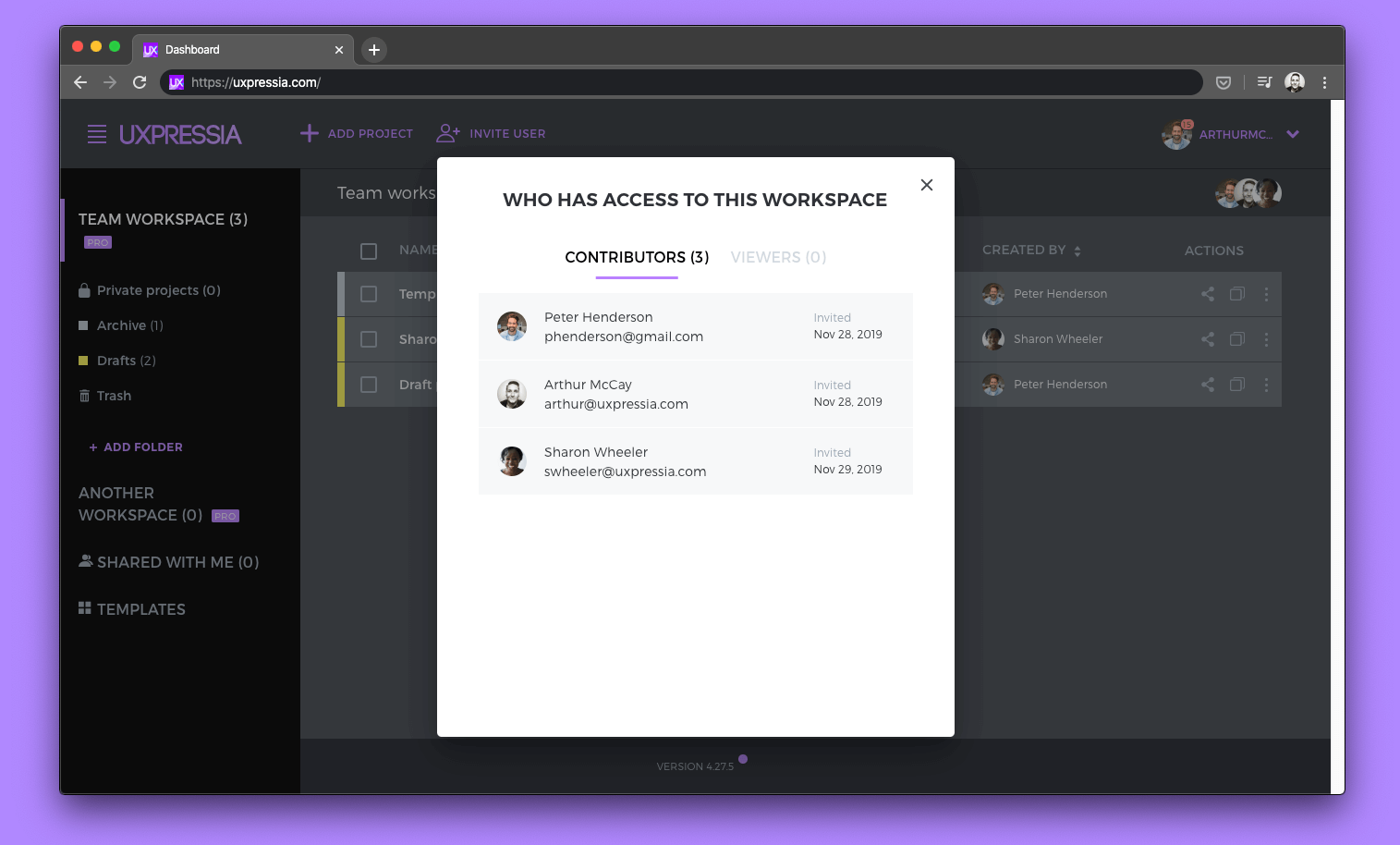Open more options in Sharon Wheeler project row
Image resolution: width=1400 pixels, height=845 pixels.
tap(1266, 339)
